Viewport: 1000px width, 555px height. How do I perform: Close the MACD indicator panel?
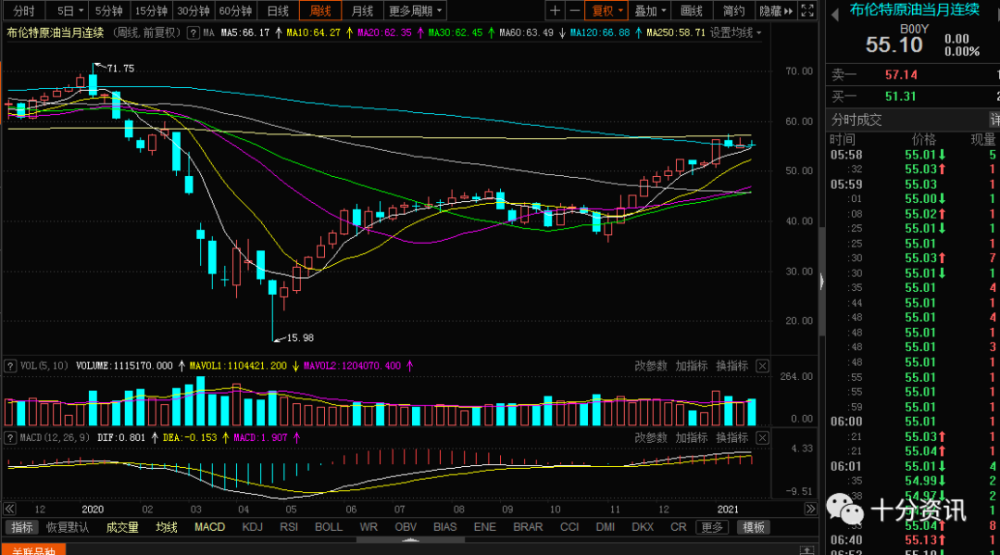coord(762,438)
